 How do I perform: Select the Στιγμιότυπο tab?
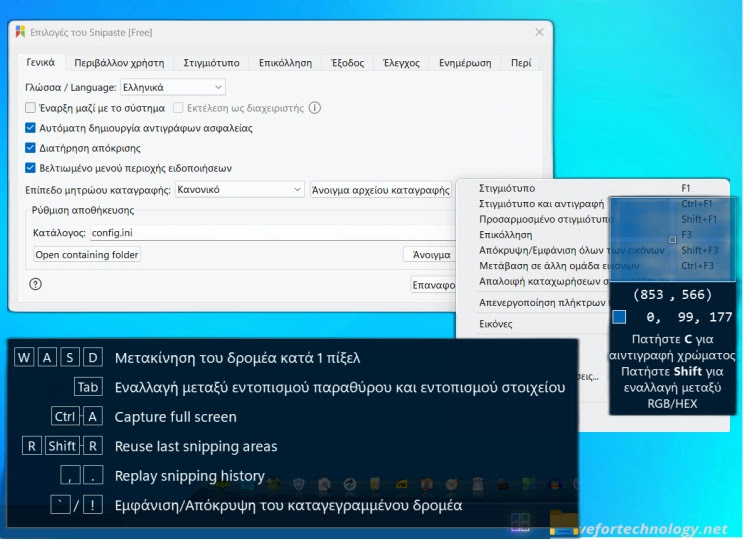(212, 63)
